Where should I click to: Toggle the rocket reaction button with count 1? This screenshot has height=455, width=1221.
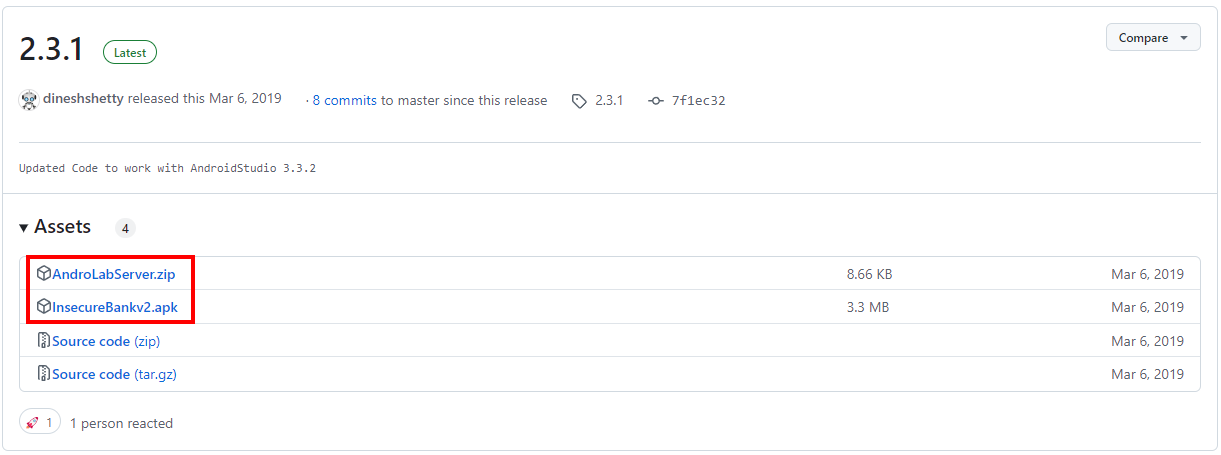40,423
